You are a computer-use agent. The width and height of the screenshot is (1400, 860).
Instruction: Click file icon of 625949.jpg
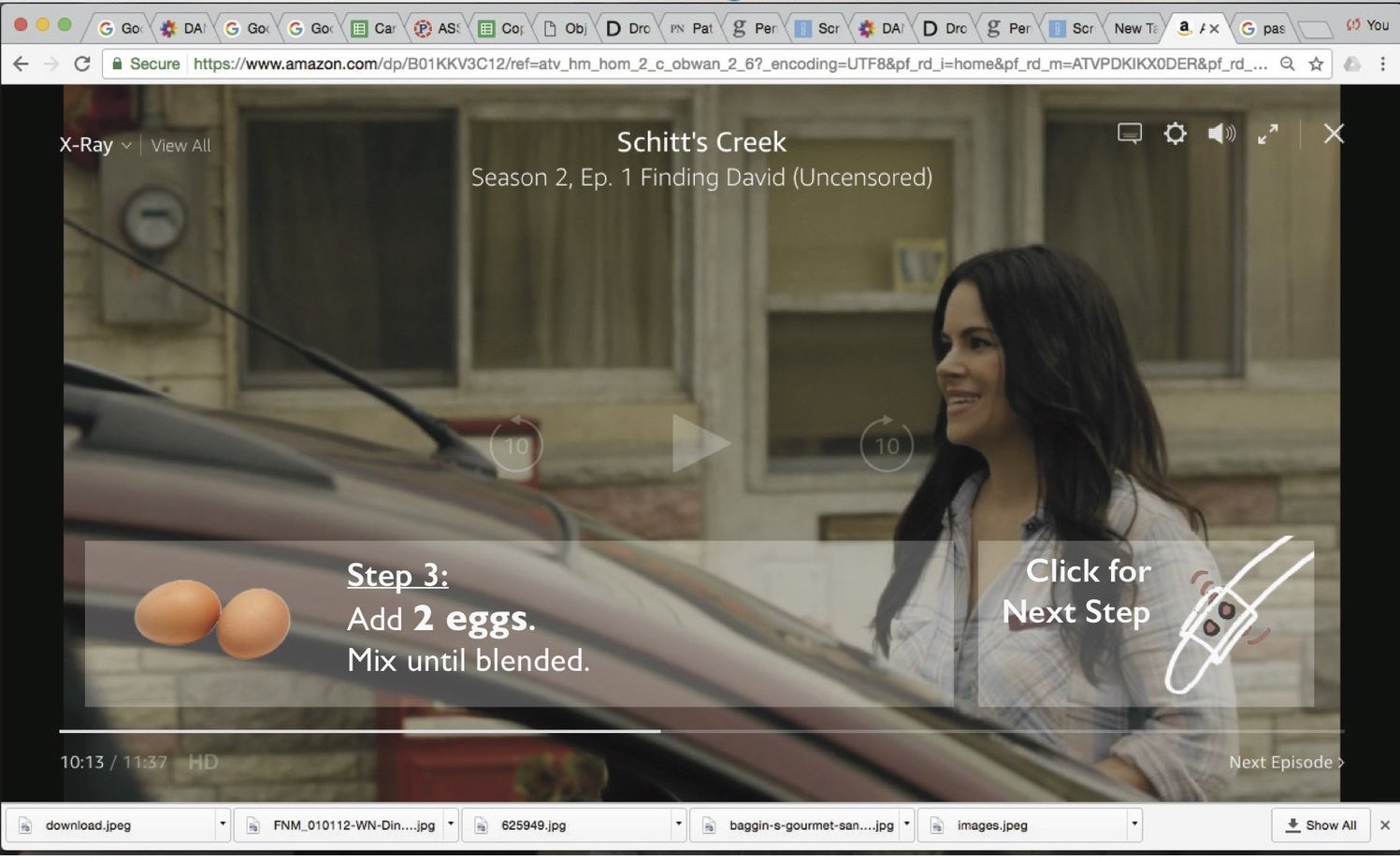481,825
